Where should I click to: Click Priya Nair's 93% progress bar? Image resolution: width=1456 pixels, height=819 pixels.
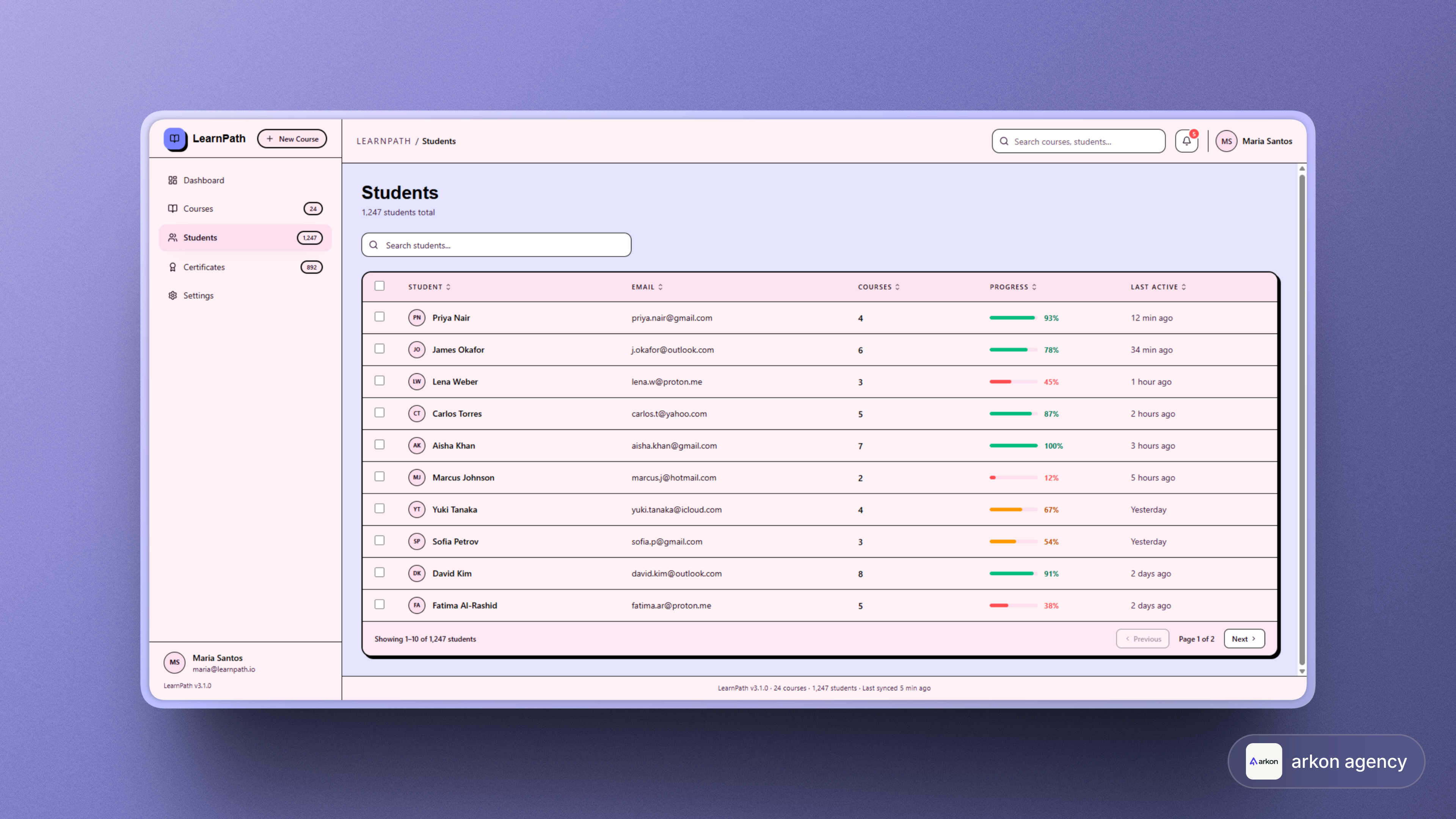click(x=1013, y=318)
